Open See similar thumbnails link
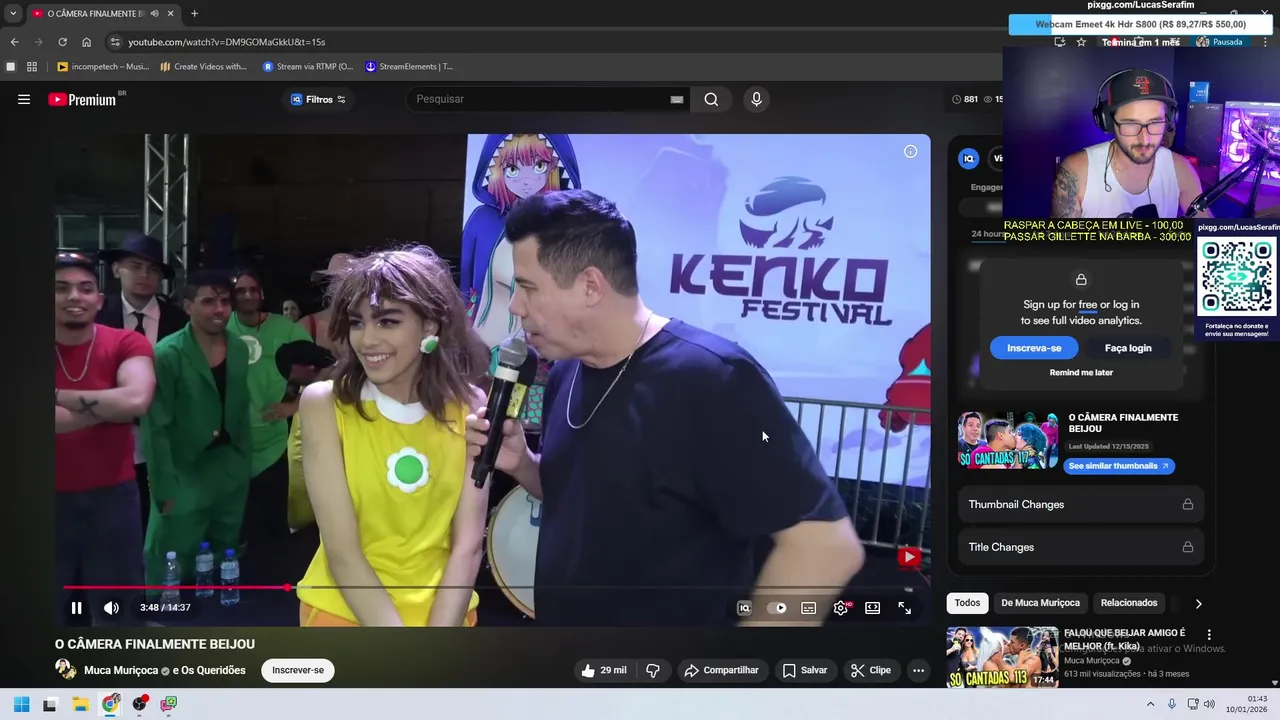The width and height of the screenshot is (1280, 720). tap(1118, 466)
